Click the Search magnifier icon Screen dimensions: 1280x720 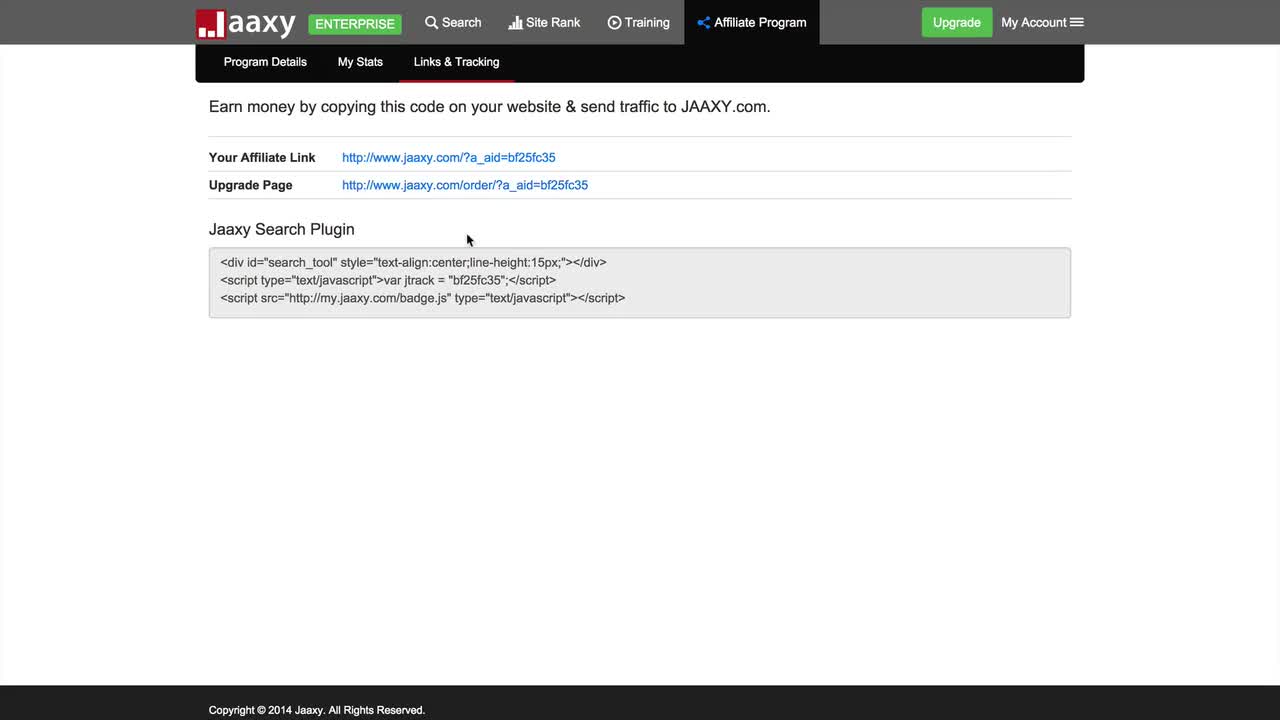click(x=432, y=22)
